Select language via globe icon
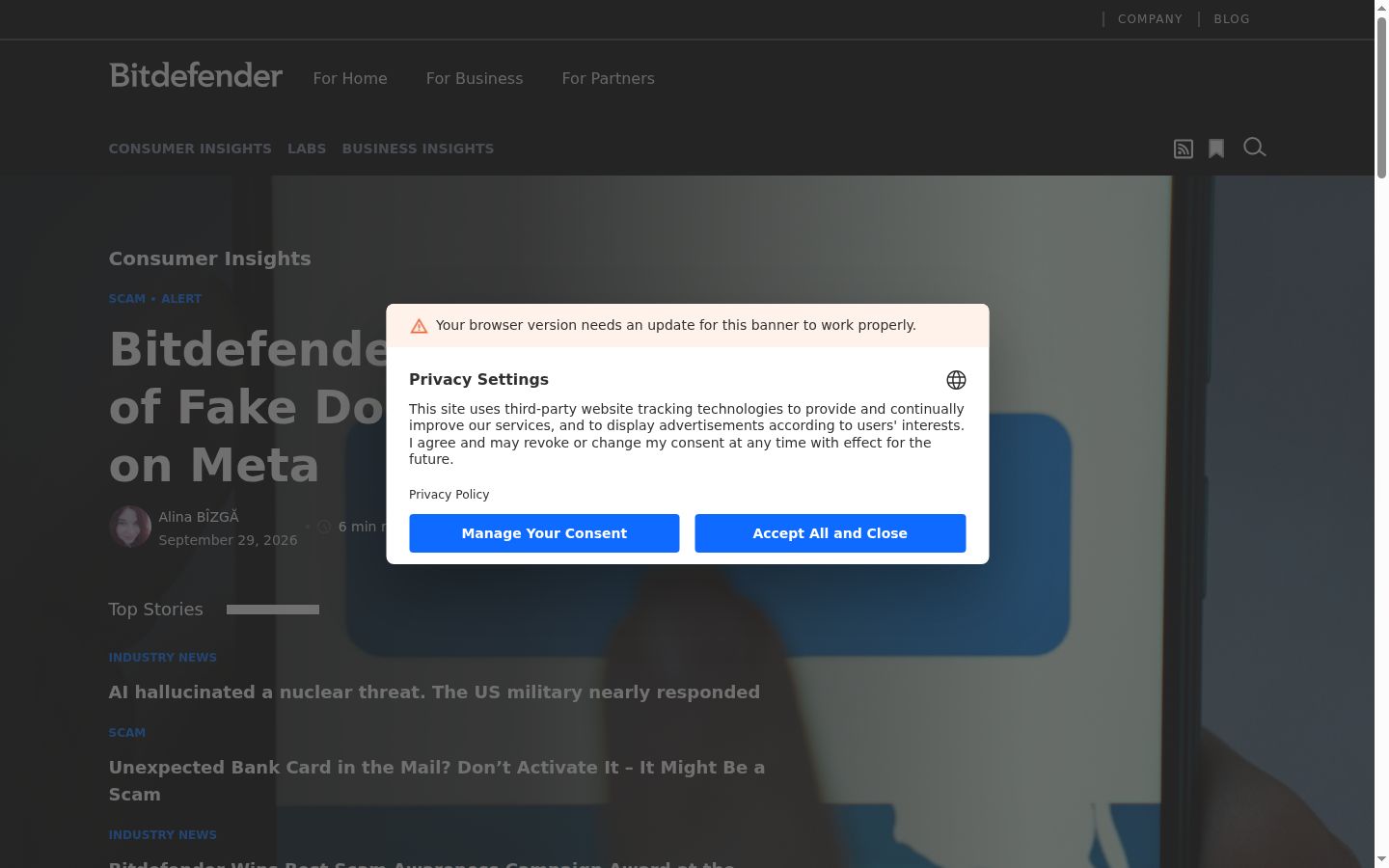Viewport: 1389px width, 868px height. (956, 380)
